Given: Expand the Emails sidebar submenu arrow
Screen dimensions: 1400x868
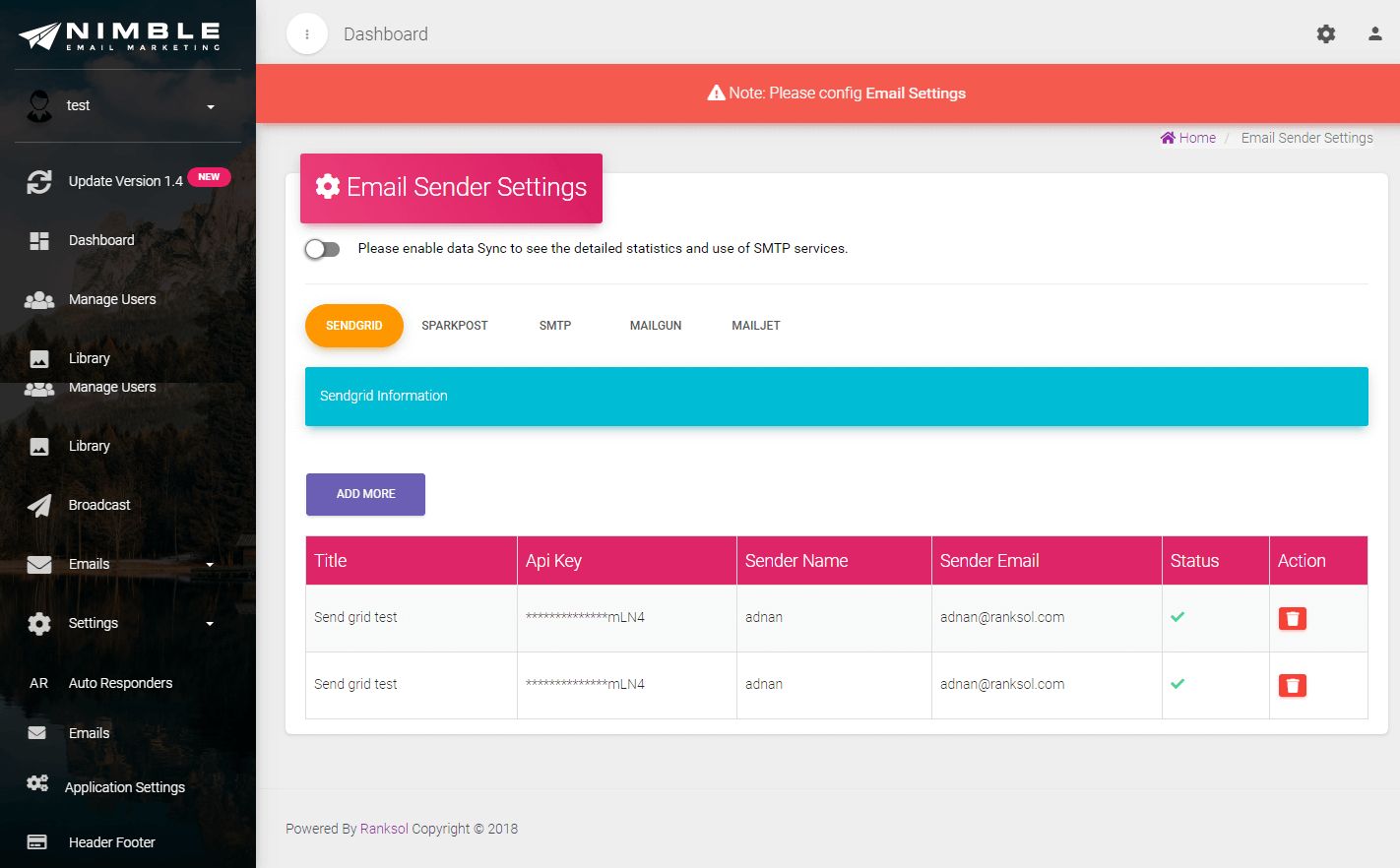Looking at the screenshot, I should coord(210,565).
